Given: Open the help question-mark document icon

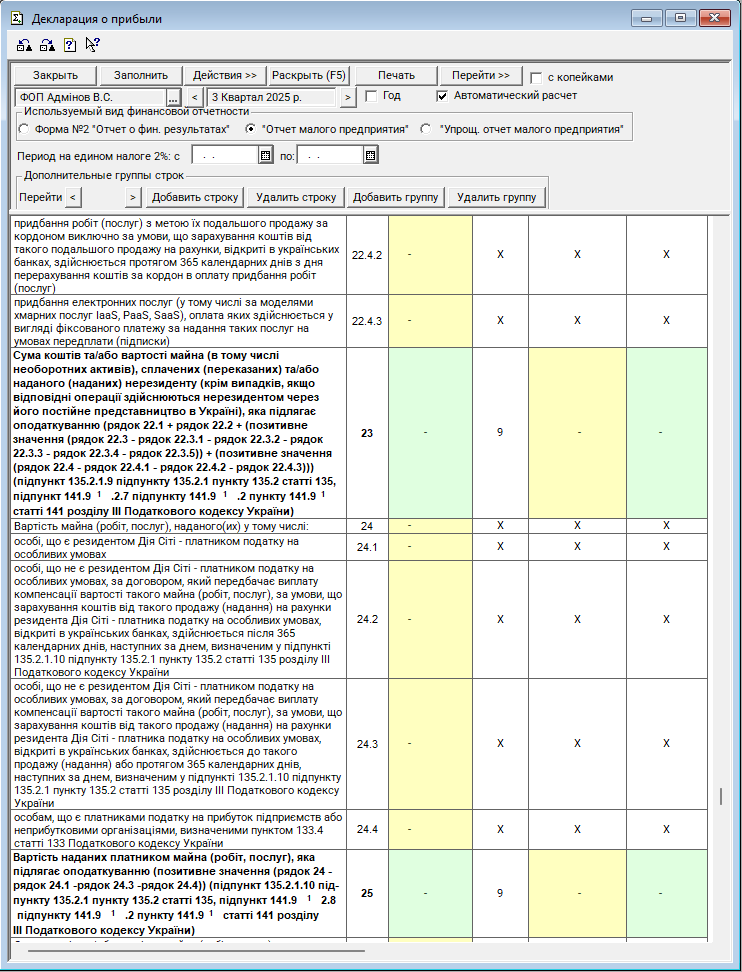Looking at the screenshot, I should tap(69, 44).
